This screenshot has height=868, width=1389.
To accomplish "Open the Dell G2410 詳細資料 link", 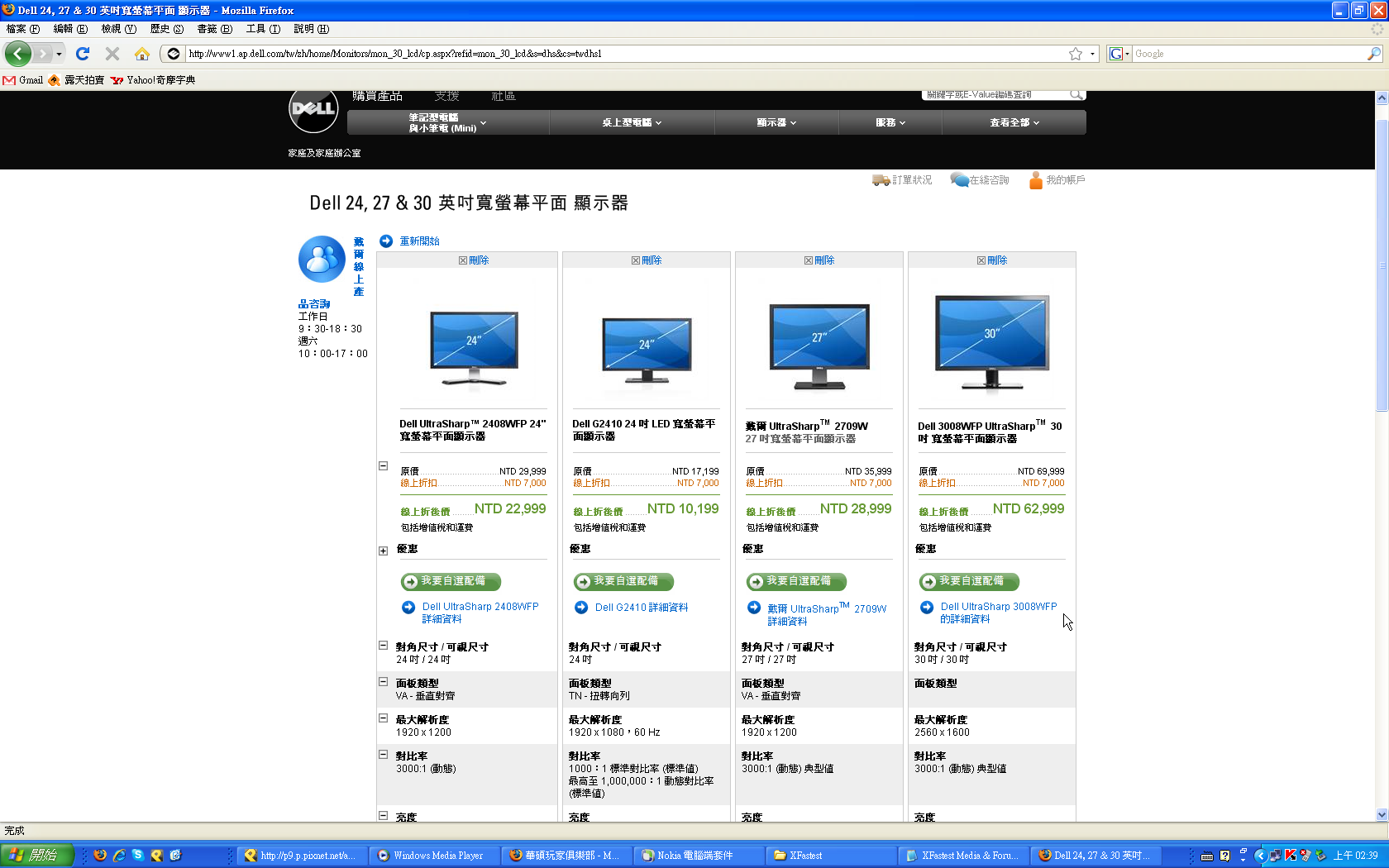I will (x=641, y=608).
